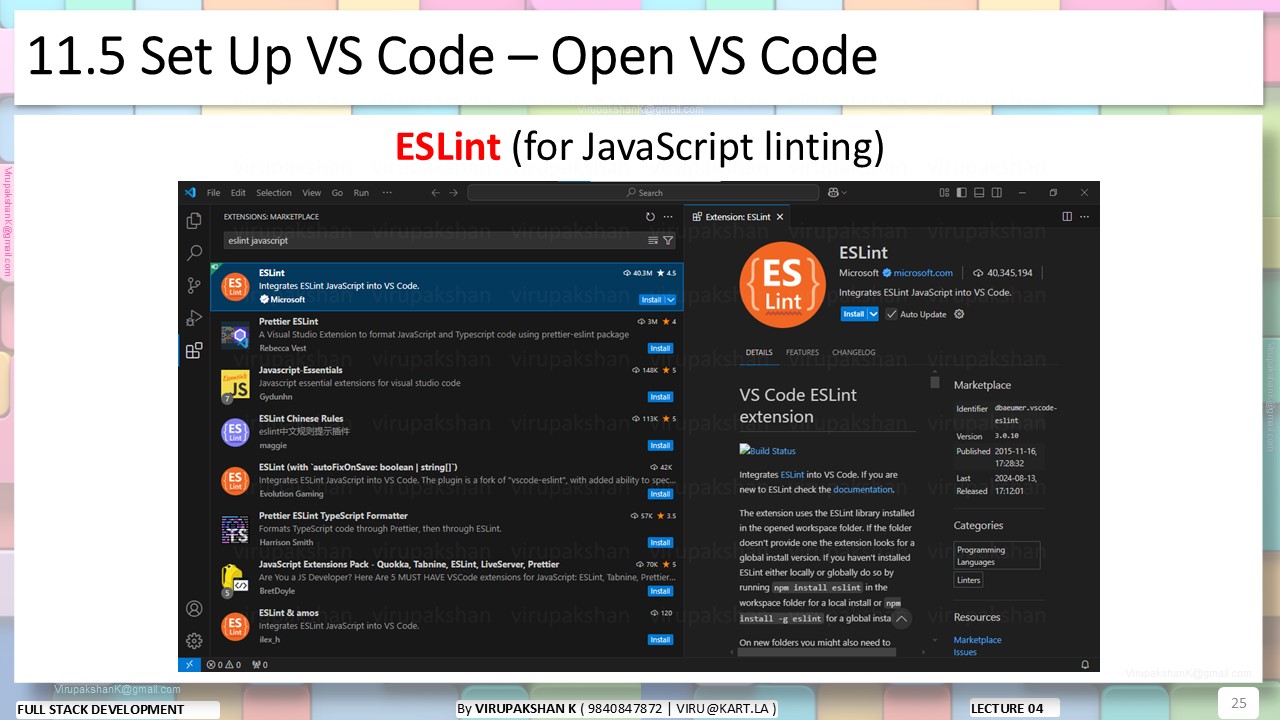This screenshot has height=720, width=1280.
Task: Open the Source Control view
Action: 194,285
